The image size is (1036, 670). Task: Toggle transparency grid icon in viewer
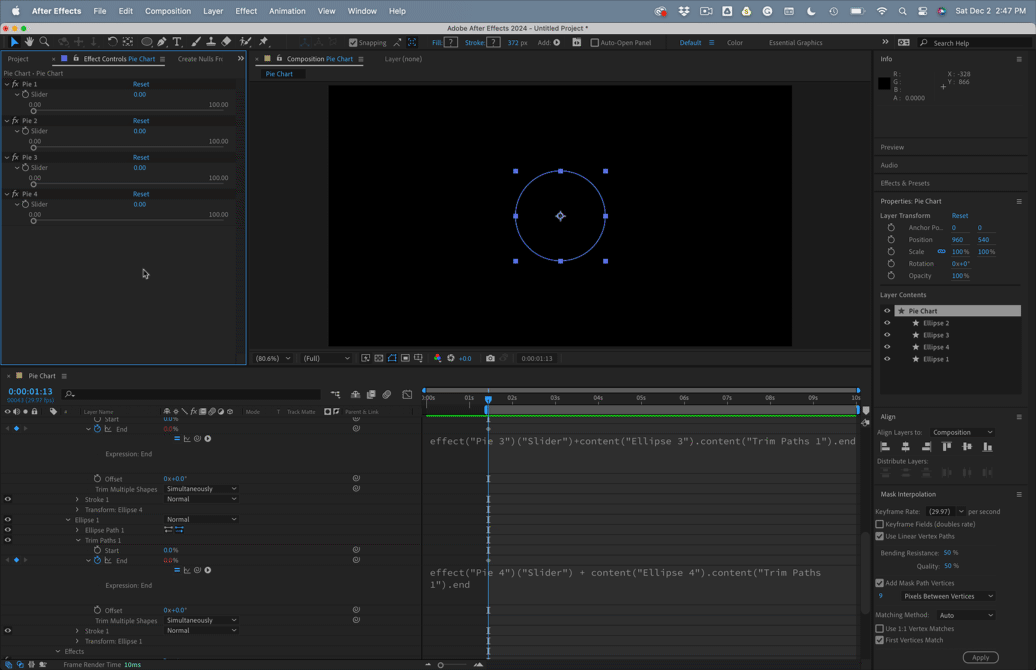[x=379, y=358]
